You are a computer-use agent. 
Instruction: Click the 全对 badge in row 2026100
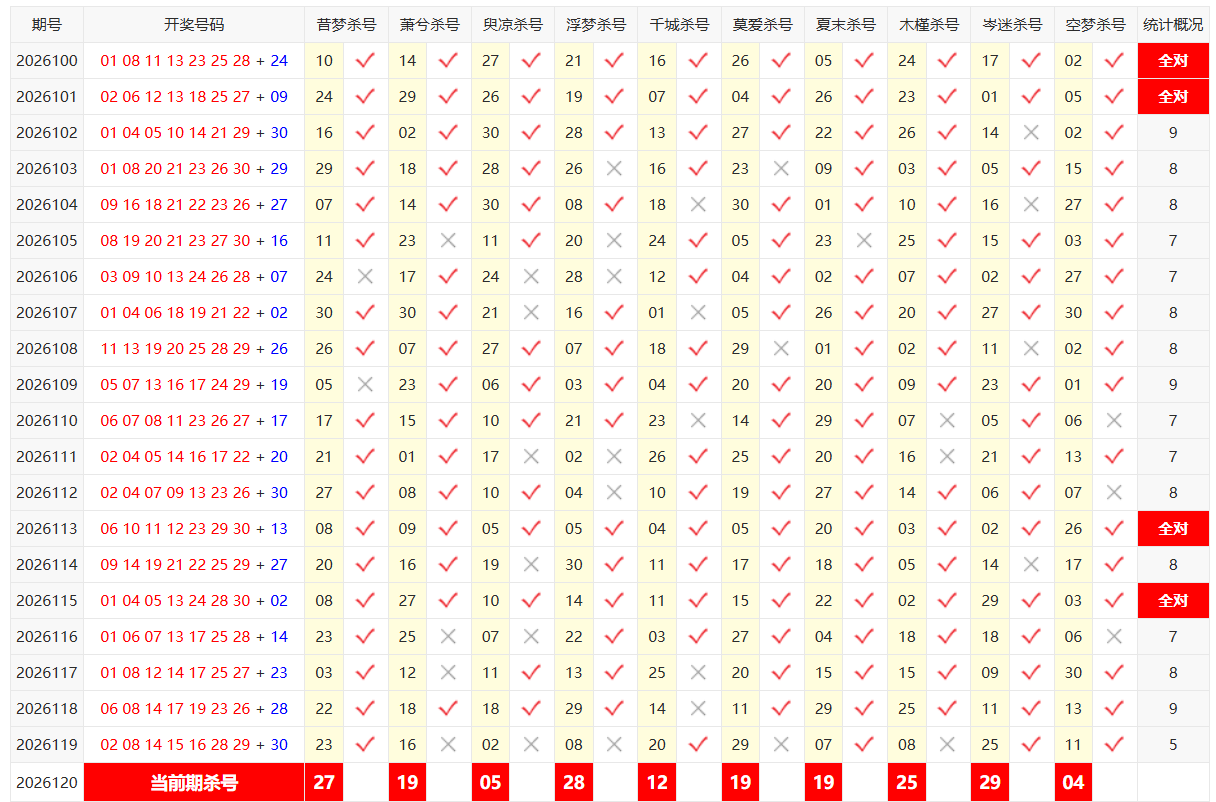coord(1173,61)
